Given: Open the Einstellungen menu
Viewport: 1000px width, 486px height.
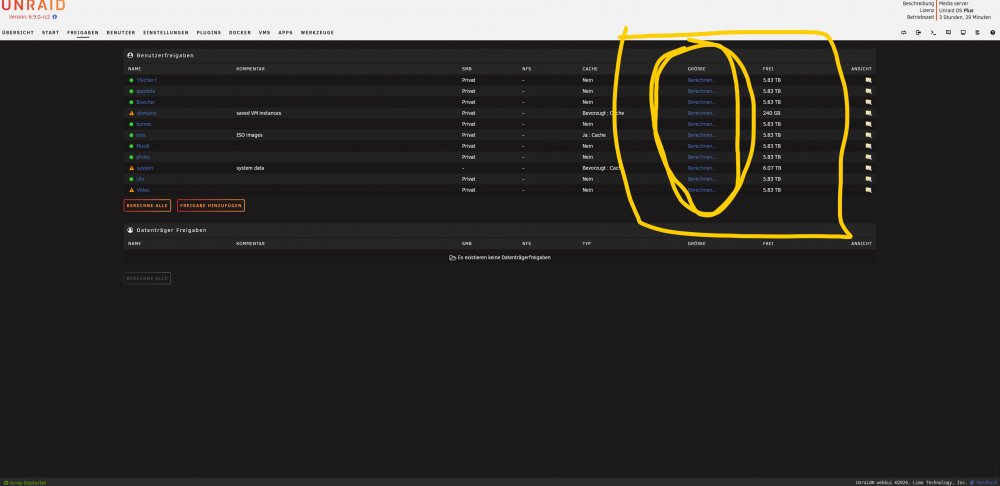Looking at the screenshot, I should pos(166,33).
